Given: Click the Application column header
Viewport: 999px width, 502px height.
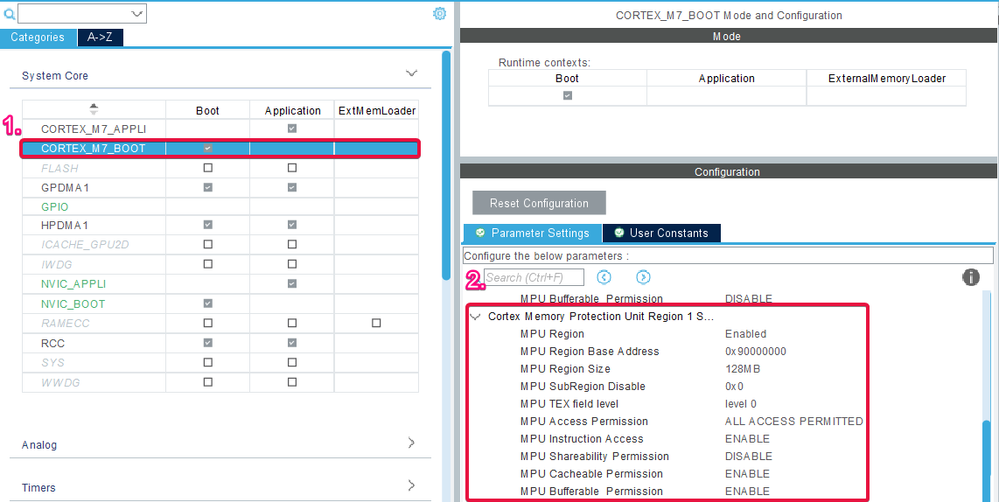Looking at the screenshot, I should (292, 110).
